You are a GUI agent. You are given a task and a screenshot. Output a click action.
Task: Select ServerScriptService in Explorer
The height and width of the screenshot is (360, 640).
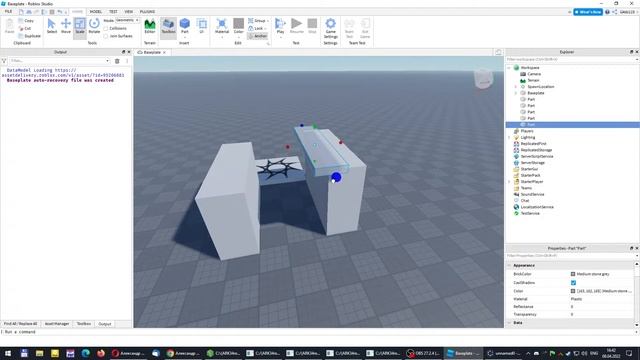tap(537, 156)
